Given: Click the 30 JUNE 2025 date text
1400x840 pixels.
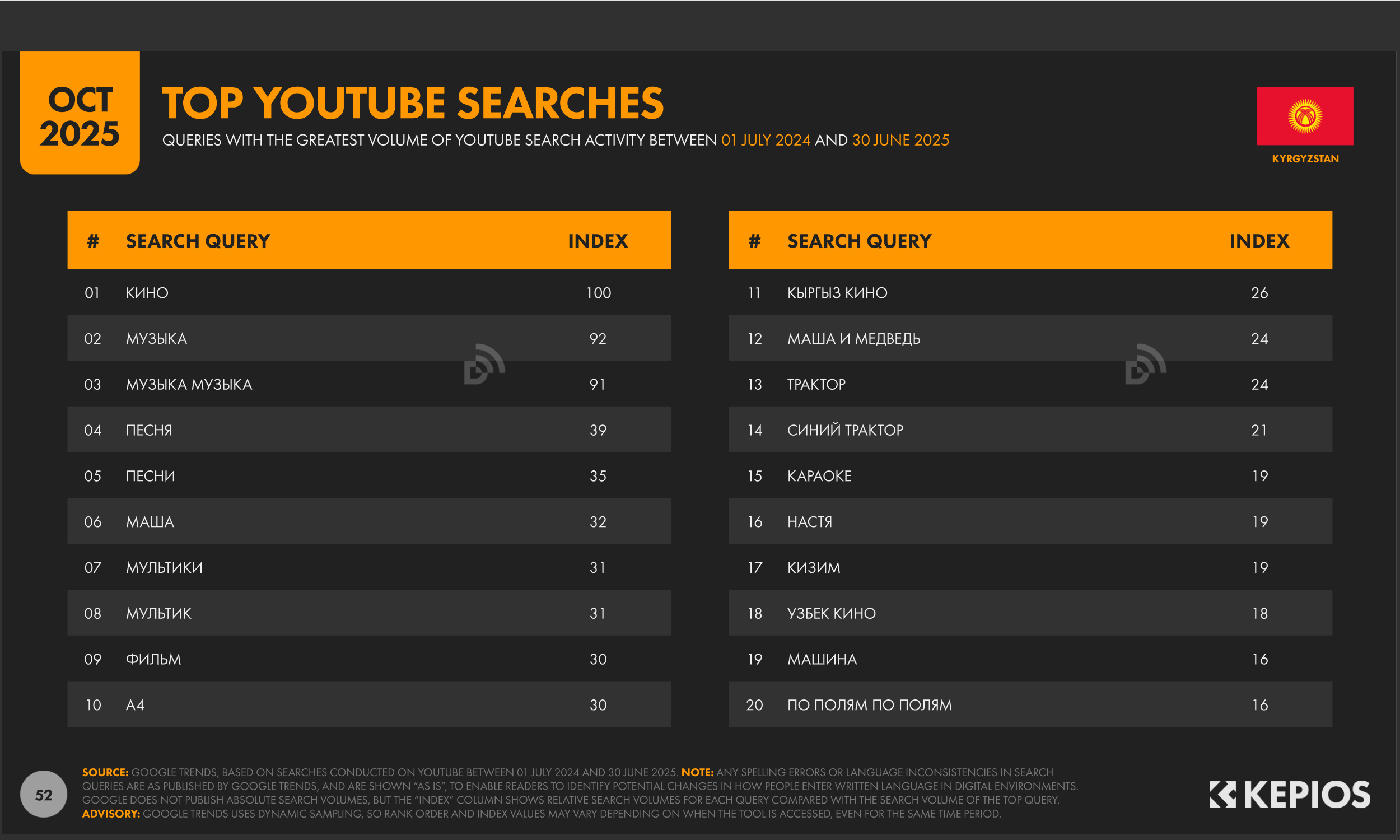Looking at the screenshot, I should [900, 141].
